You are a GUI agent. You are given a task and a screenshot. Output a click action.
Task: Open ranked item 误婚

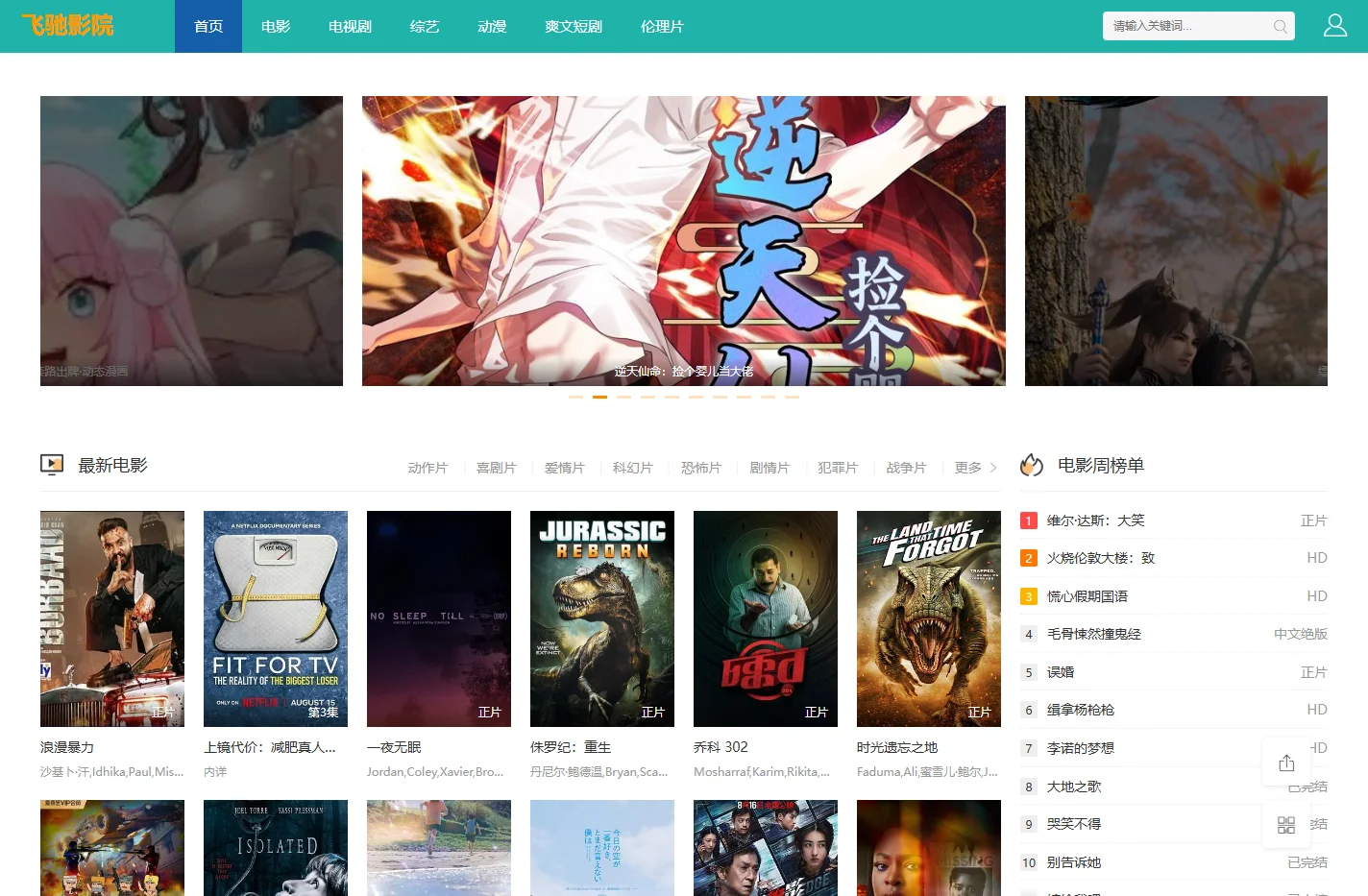[1061, 672]
